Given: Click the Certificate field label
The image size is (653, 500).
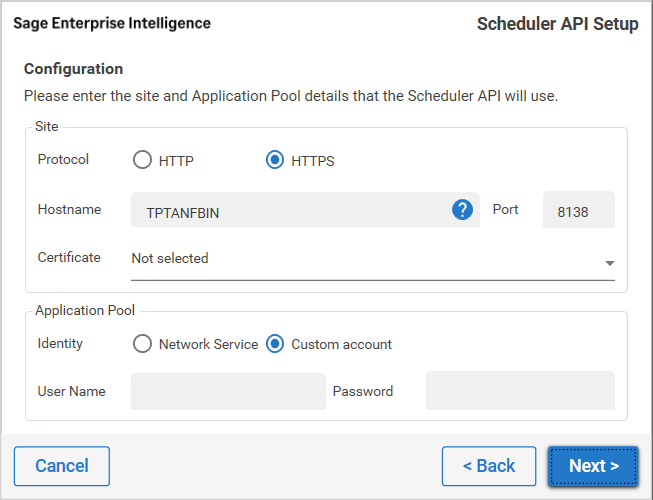Looking at the screenshot, I should tap(69, 257).
